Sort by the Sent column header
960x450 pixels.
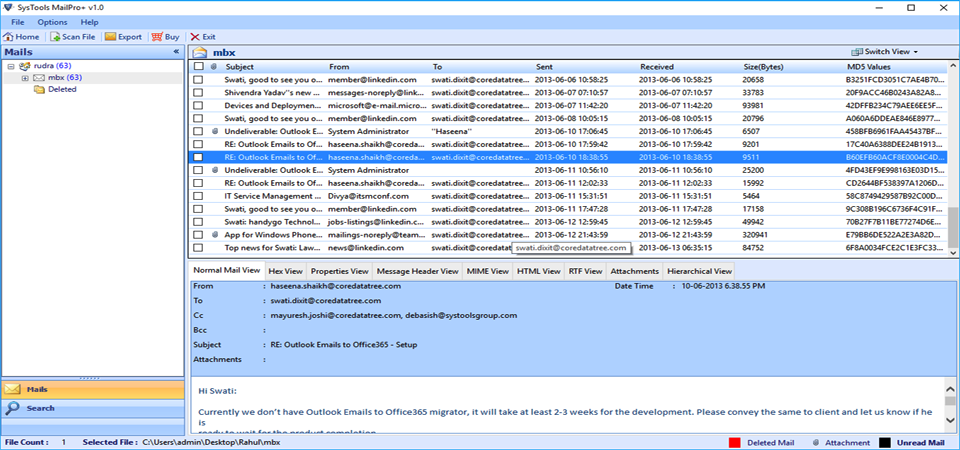[x=545, y=67]
